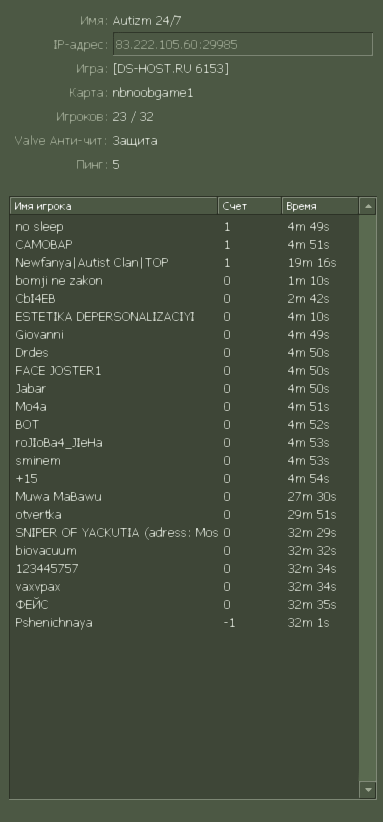Viewport: 383px width, 822px height.
Task: Select player Muwa MaBawu row
Action: [x=184, y=496]
